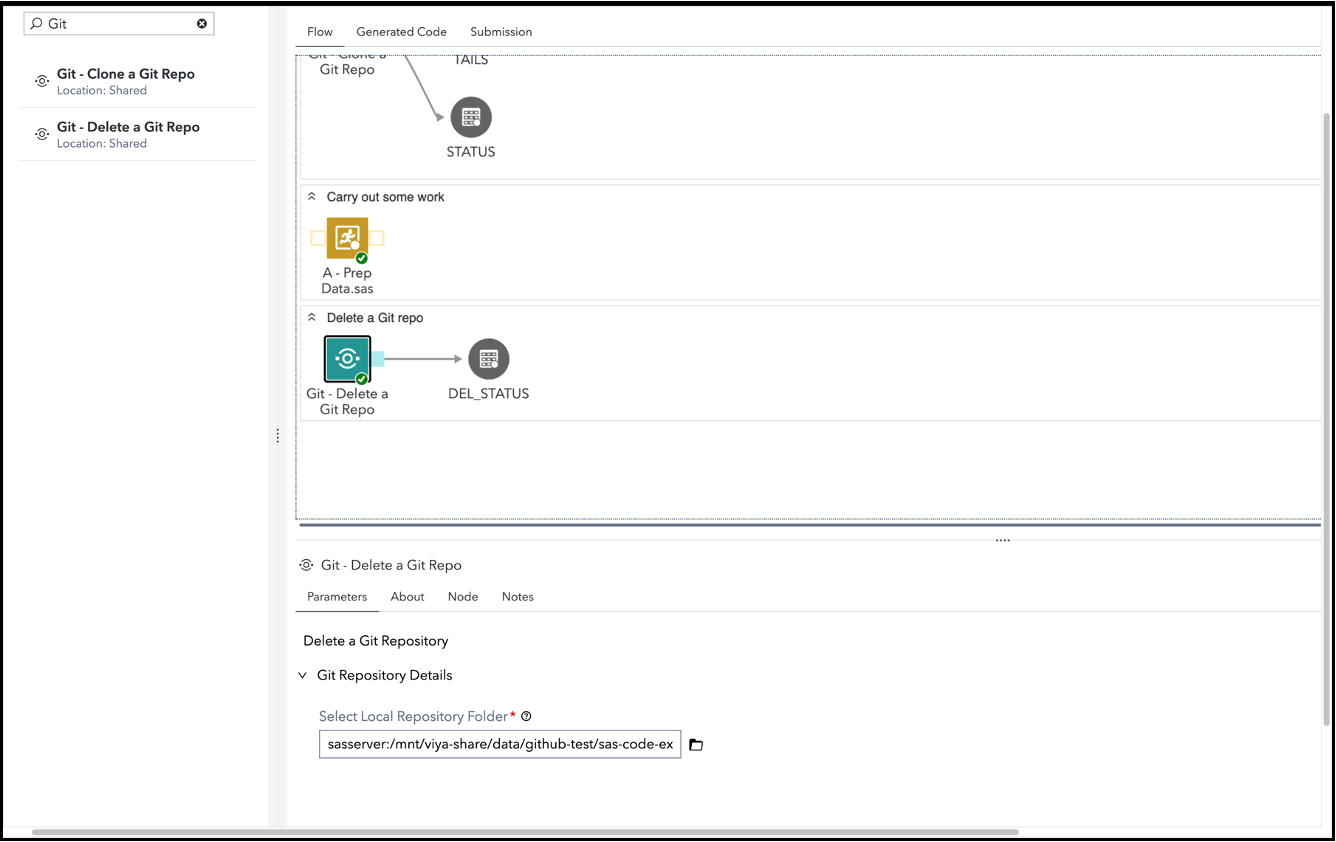This screenshot has height=842, width=1336.
Task: Click the Carry out some work label
Action: click(385, 197)
